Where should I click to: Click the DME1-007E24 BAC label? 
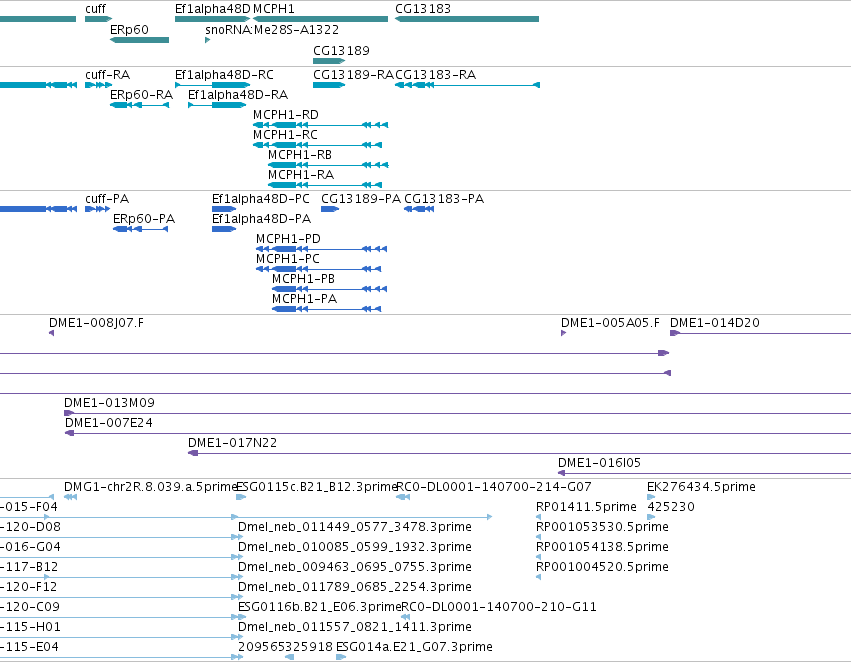(109, 423)
